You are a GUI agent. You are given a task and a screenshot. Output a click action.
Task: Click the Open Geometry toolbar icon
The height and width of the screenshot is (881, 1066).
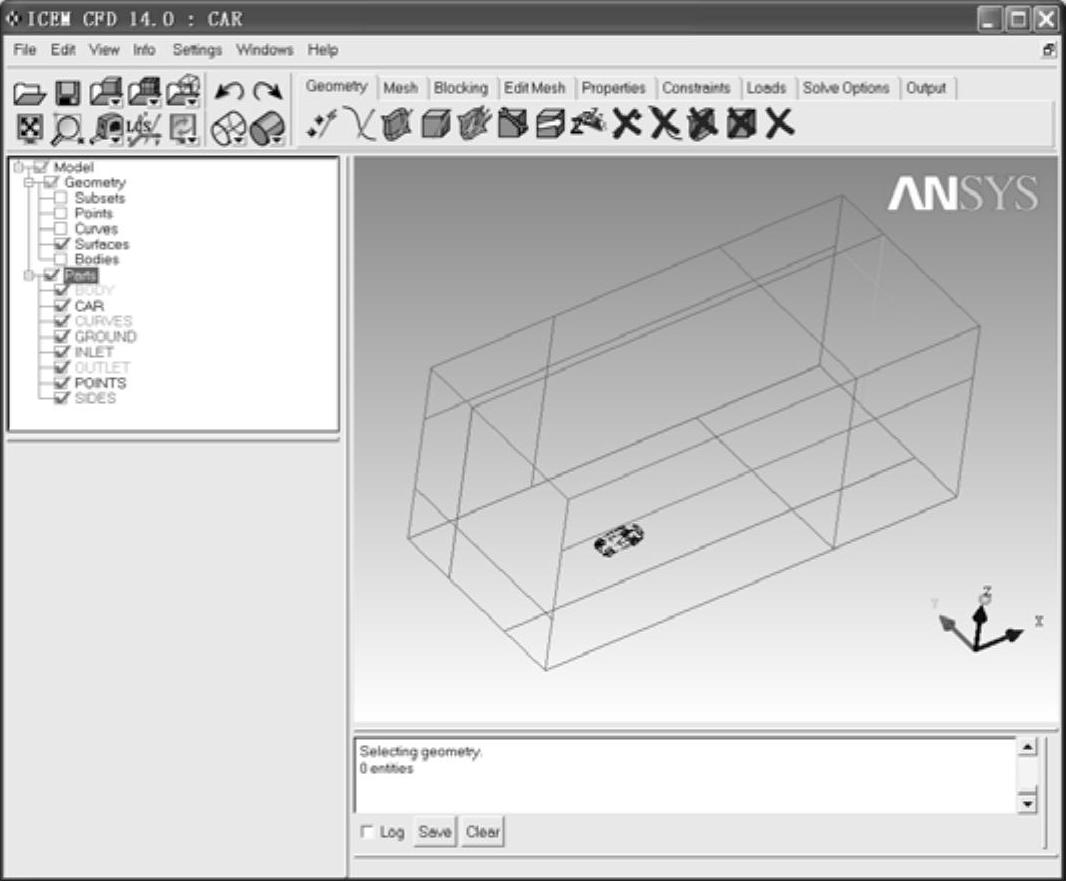(105, 92)
